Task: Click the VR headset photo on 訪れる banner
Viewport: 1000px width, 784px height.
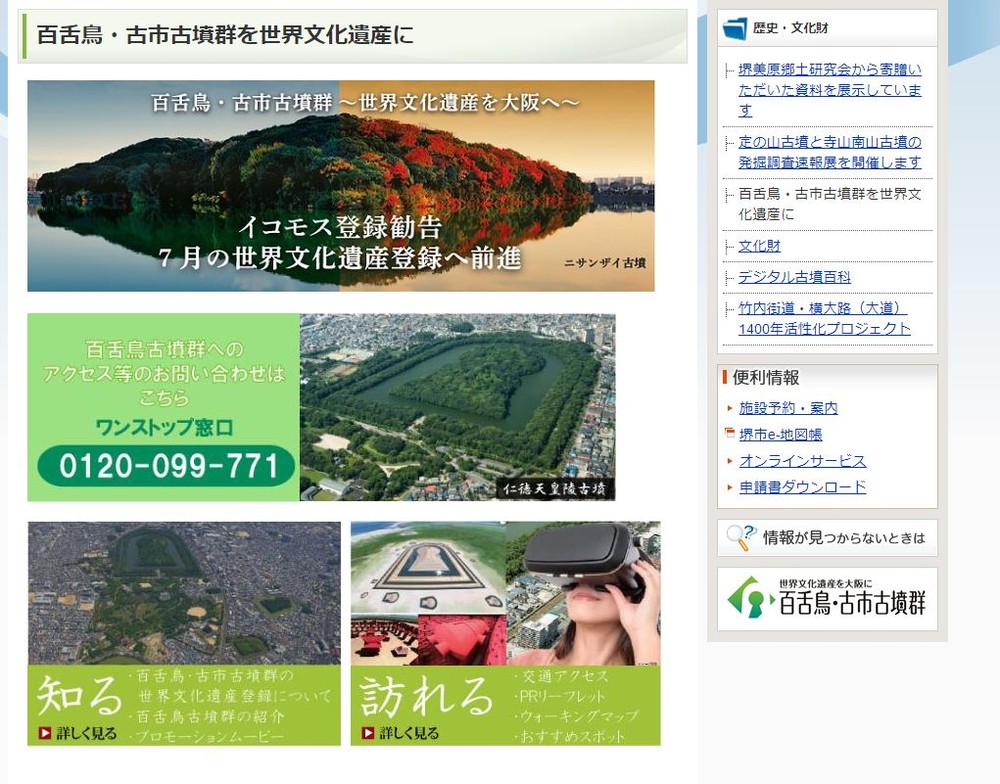Action: click(x=590, y=590)
